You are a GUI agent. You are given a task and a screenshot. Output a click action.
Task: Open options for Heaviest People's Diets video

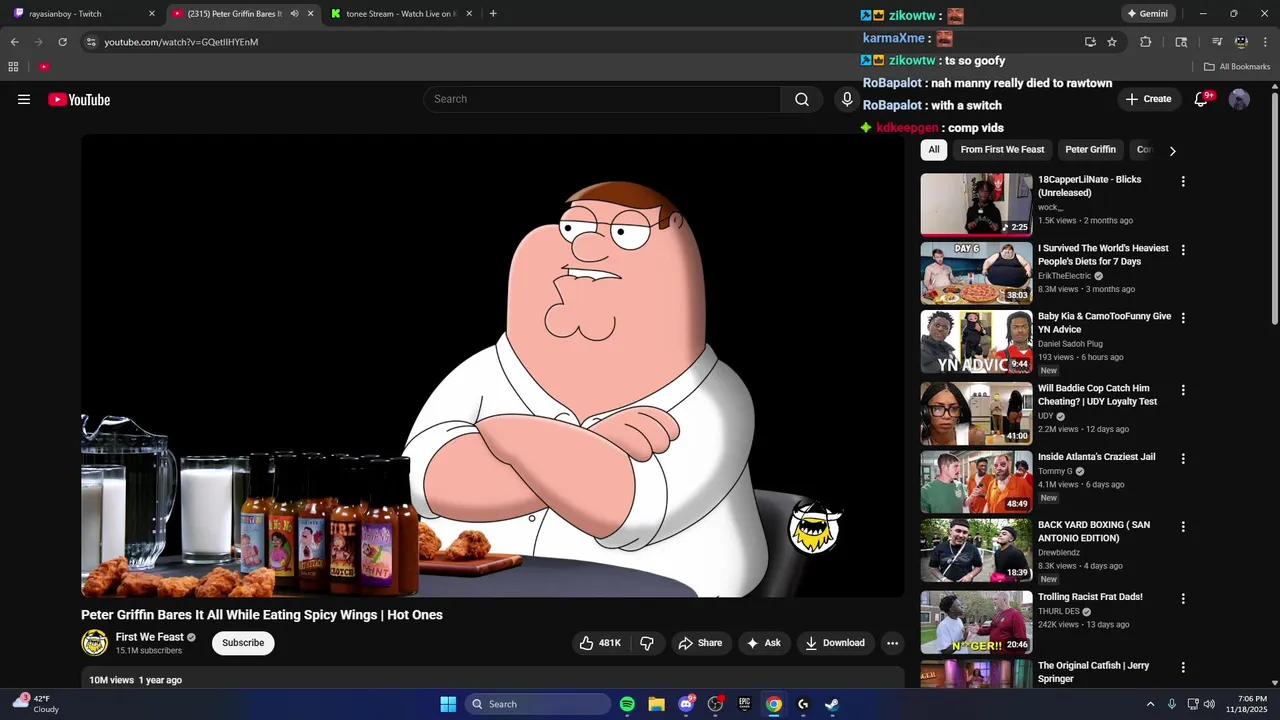(1183, 250)
